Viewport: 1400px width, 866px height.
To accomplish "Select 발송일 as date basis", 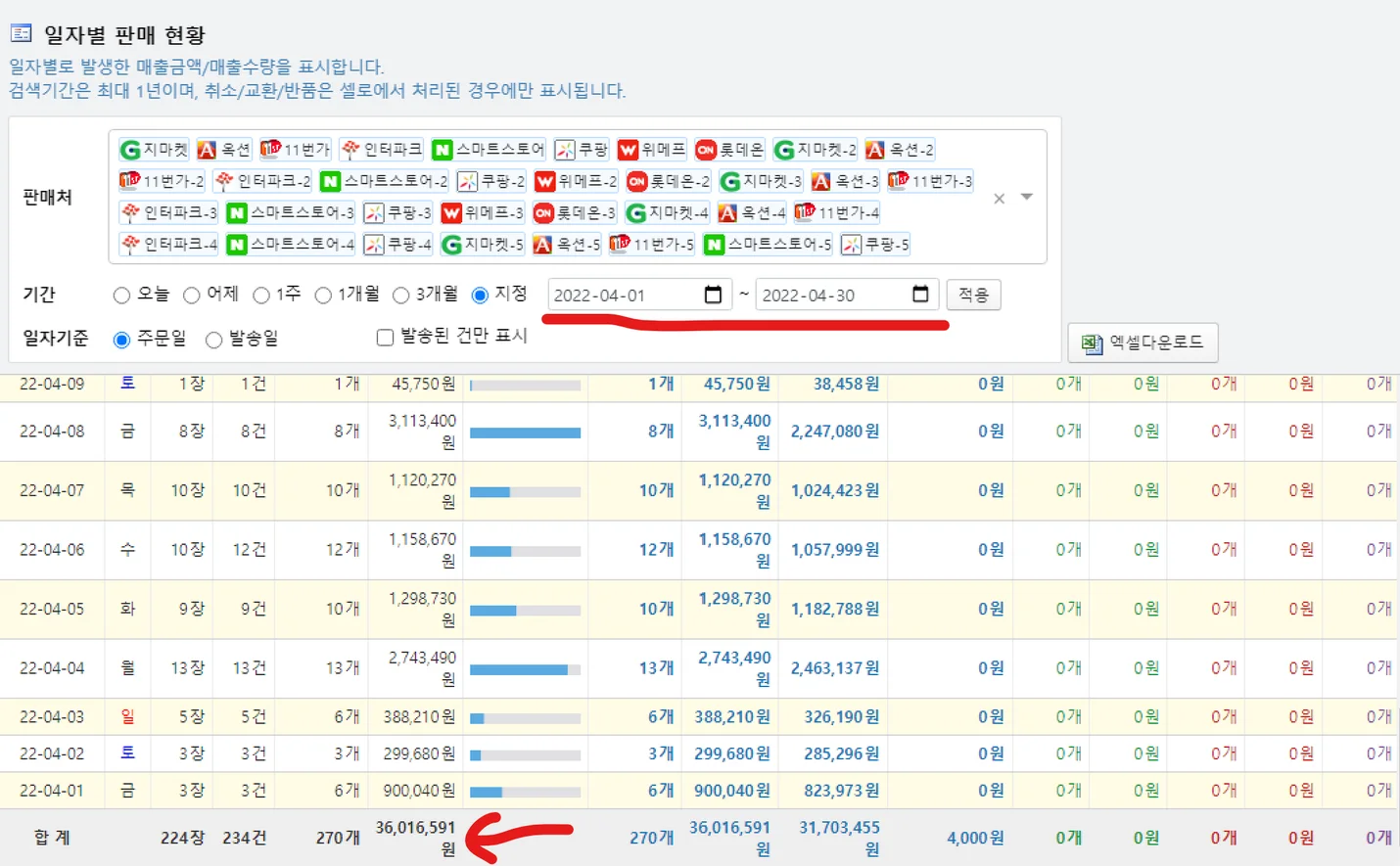I will click(x=213, y=340).
